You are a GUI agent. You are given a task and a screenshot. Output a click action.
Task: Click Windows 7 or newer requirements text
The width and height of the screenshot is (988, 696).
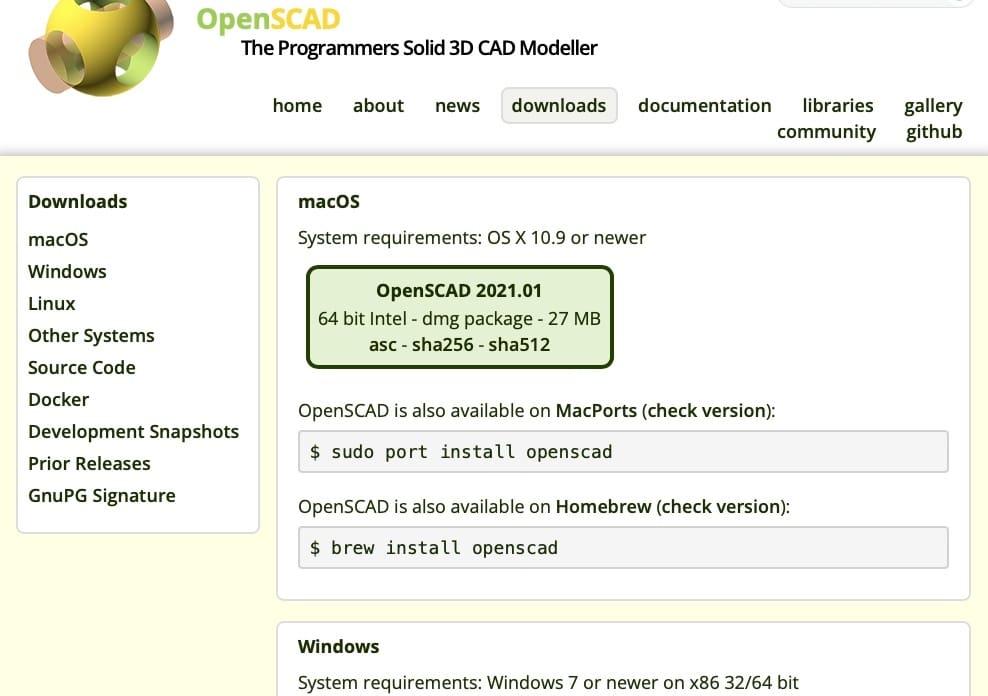click(548, 683)
